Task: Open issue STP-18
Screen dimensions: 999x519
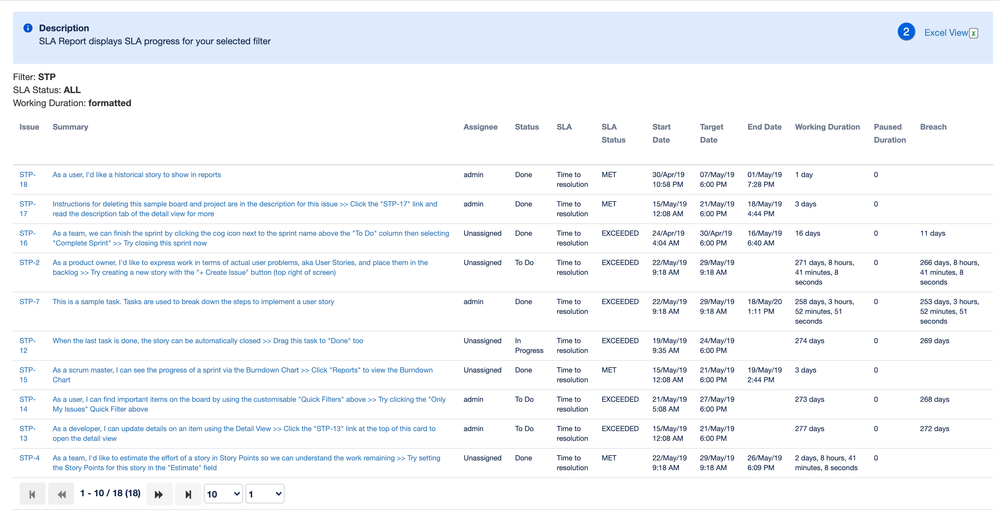Action: coord(27,180)
